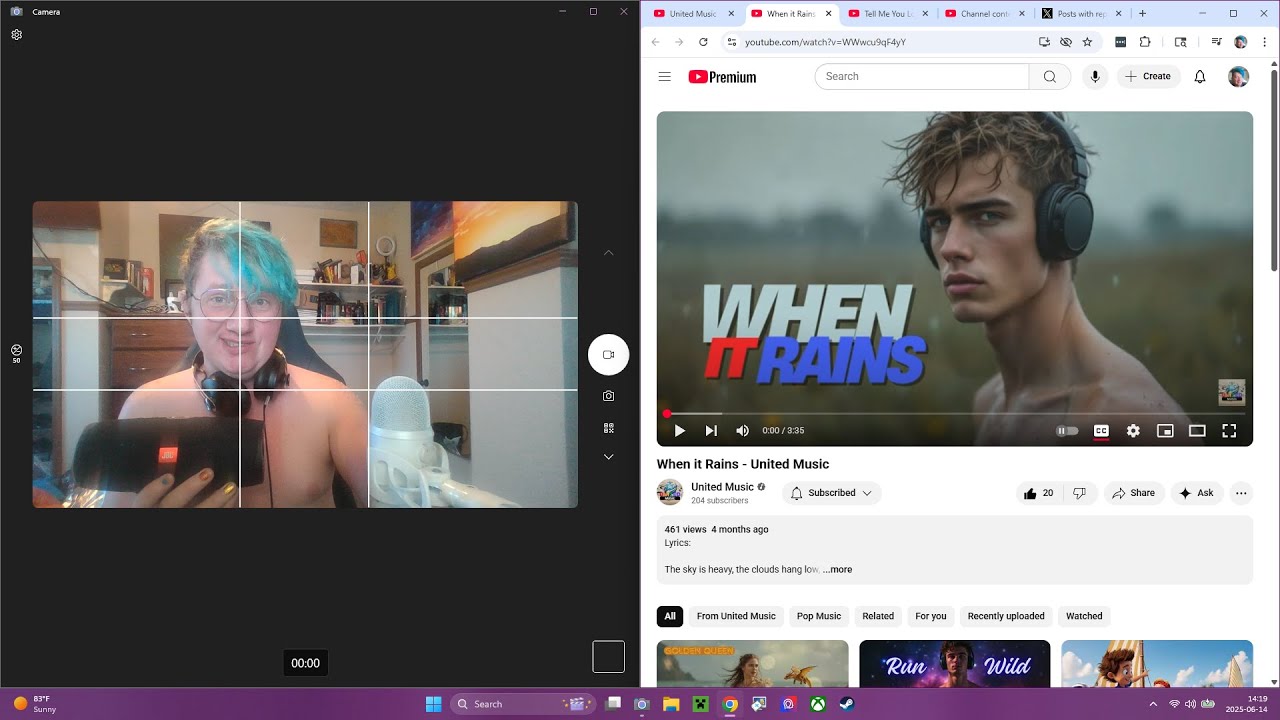
Task: Expand the description with ...more
Action: pyautogui.click(x=838, y=570)
